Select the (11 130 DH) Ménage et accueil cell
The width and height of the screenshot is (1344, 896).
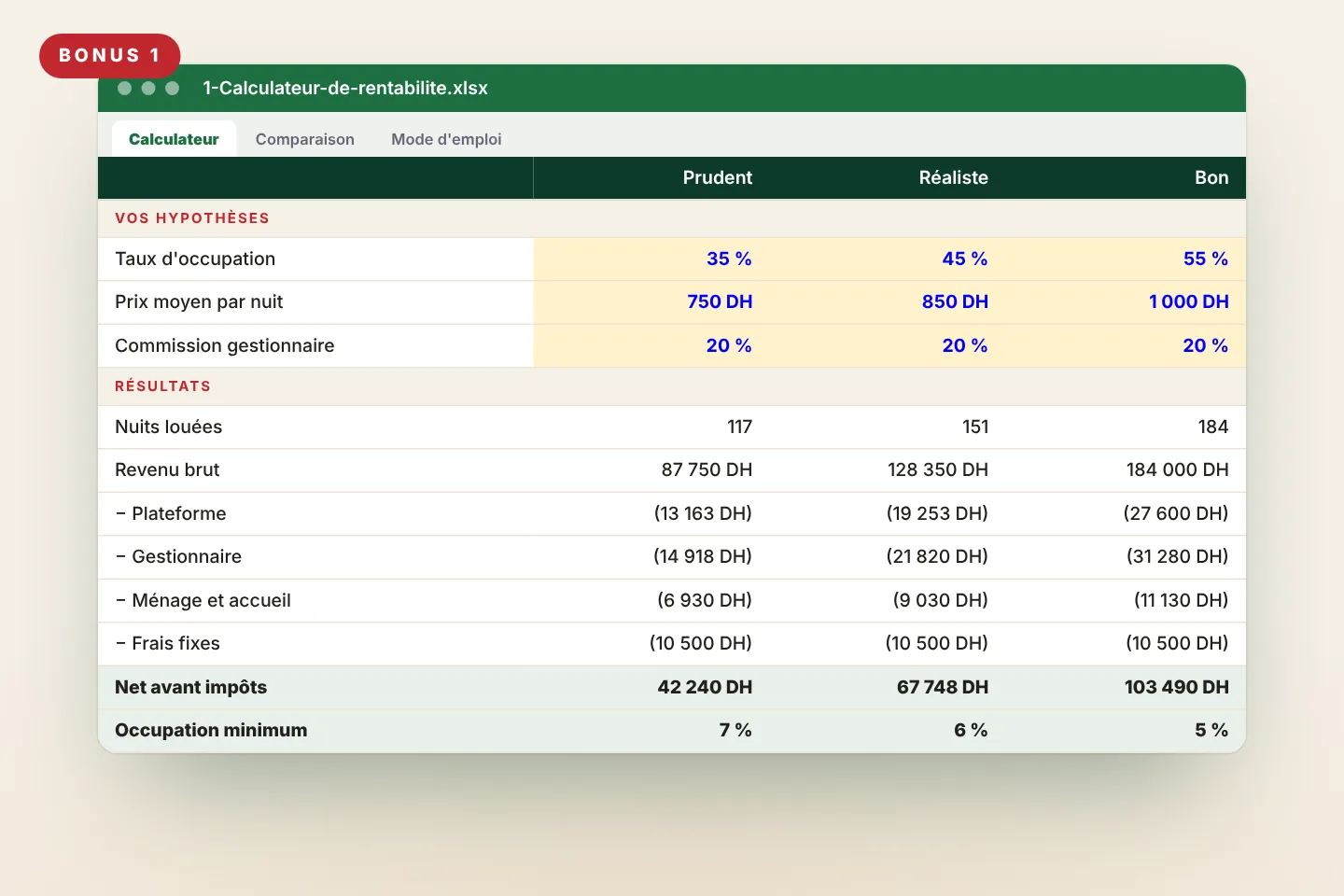coord(1126,600)
